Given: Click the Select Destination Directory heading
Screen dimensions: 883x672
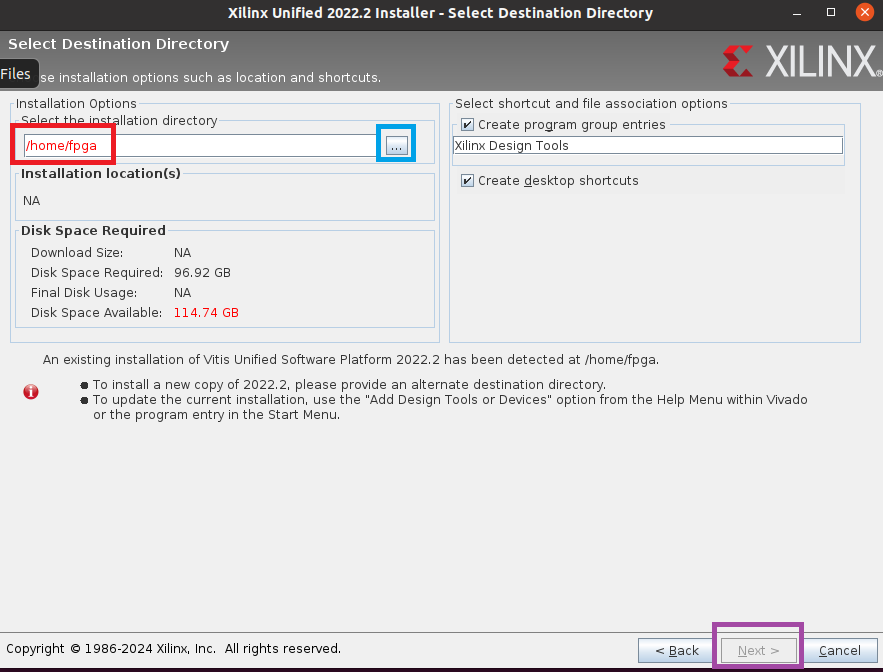Looking at the screenshot, I should [x=119, y=44].
